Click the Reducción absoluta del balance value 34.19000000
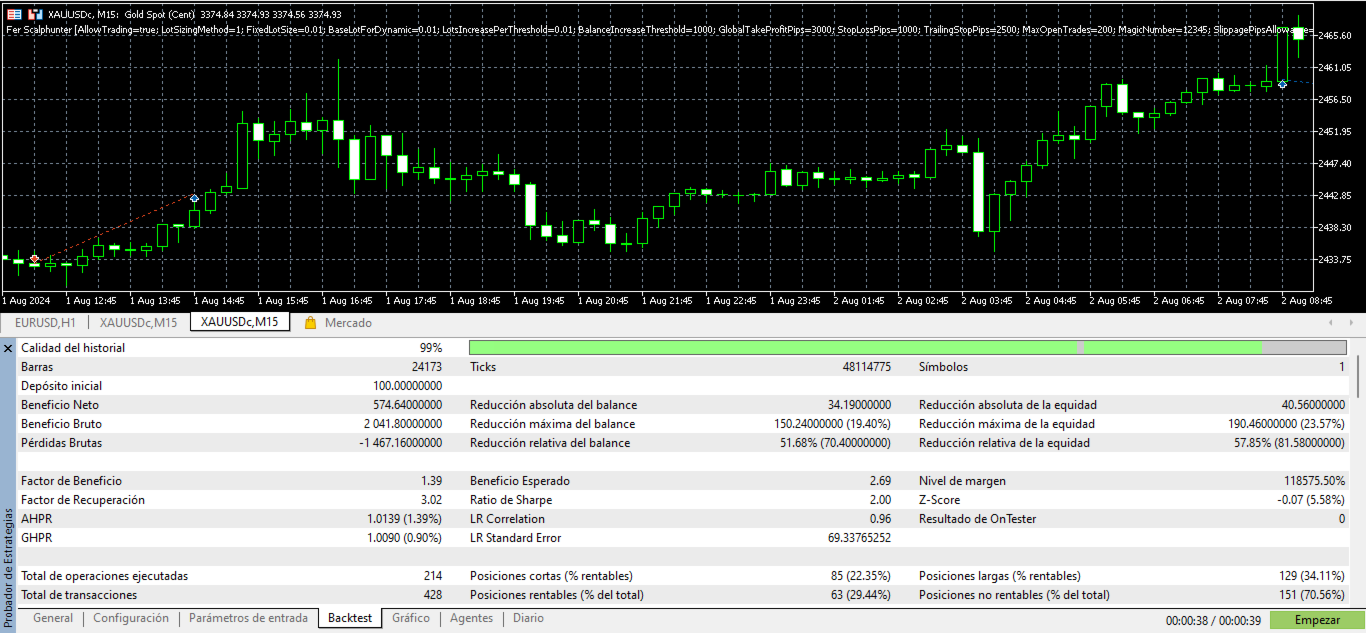The height and width of the screenshot is (633, 1366). (859, 405)
